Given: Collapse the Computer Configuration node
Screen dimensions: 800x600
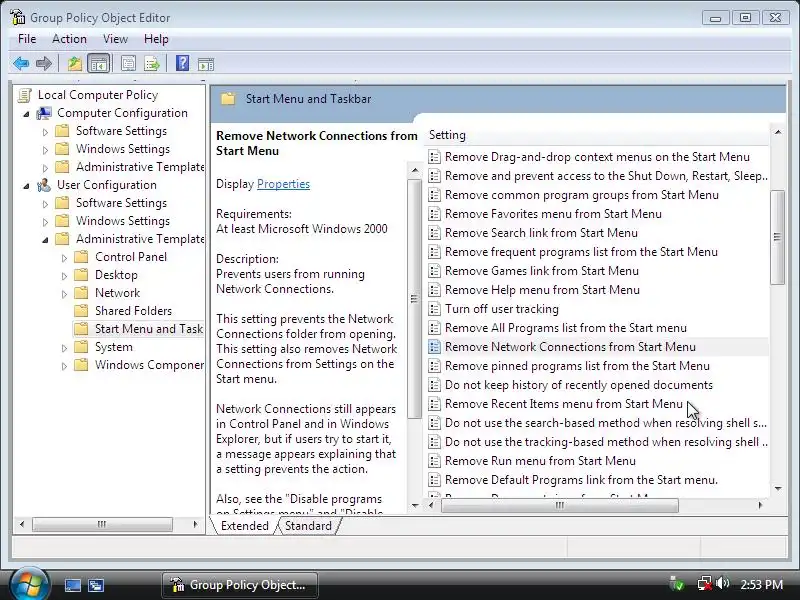Looking at the screenshot, I should [x=26, y=114].
